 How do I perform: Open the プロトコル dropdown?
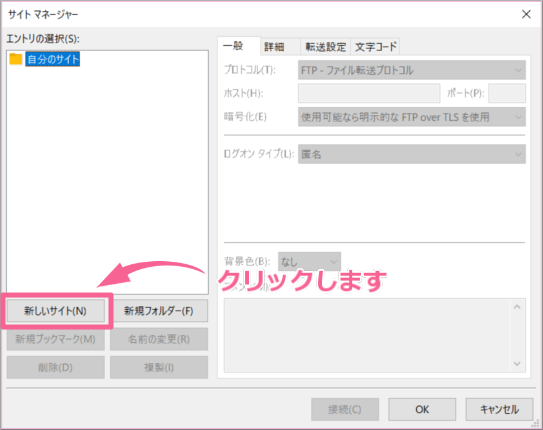pos(412,70)
